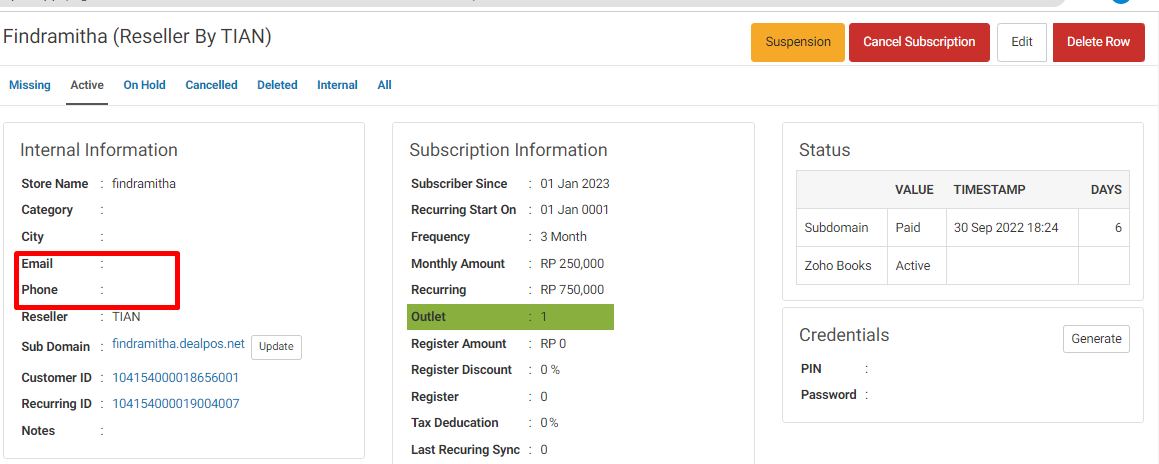Open the On Hold tab
1159x464 pixels.
pos(144,85)
